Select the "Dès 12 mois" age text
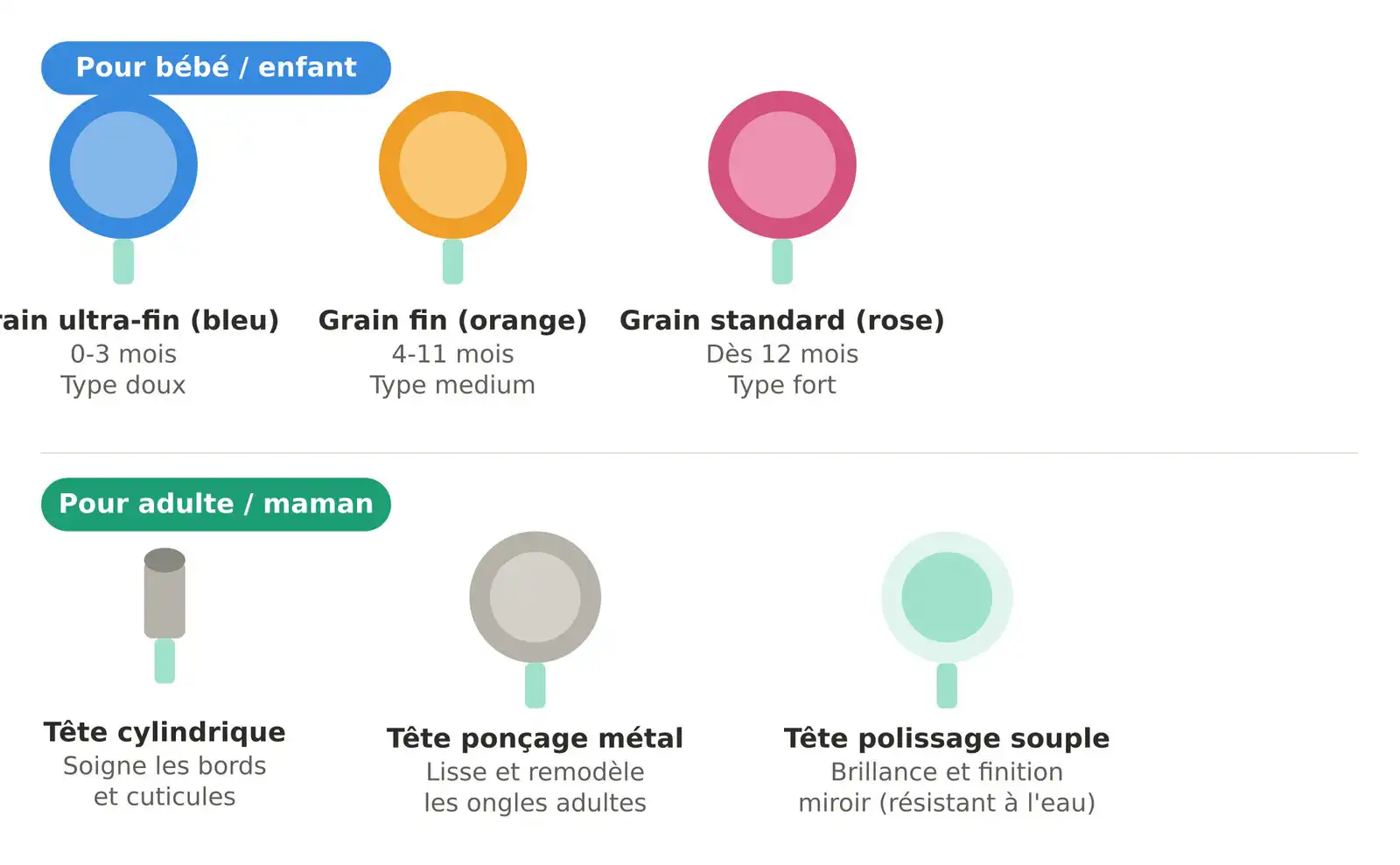Screen dimensions: 1400x865 782,354
